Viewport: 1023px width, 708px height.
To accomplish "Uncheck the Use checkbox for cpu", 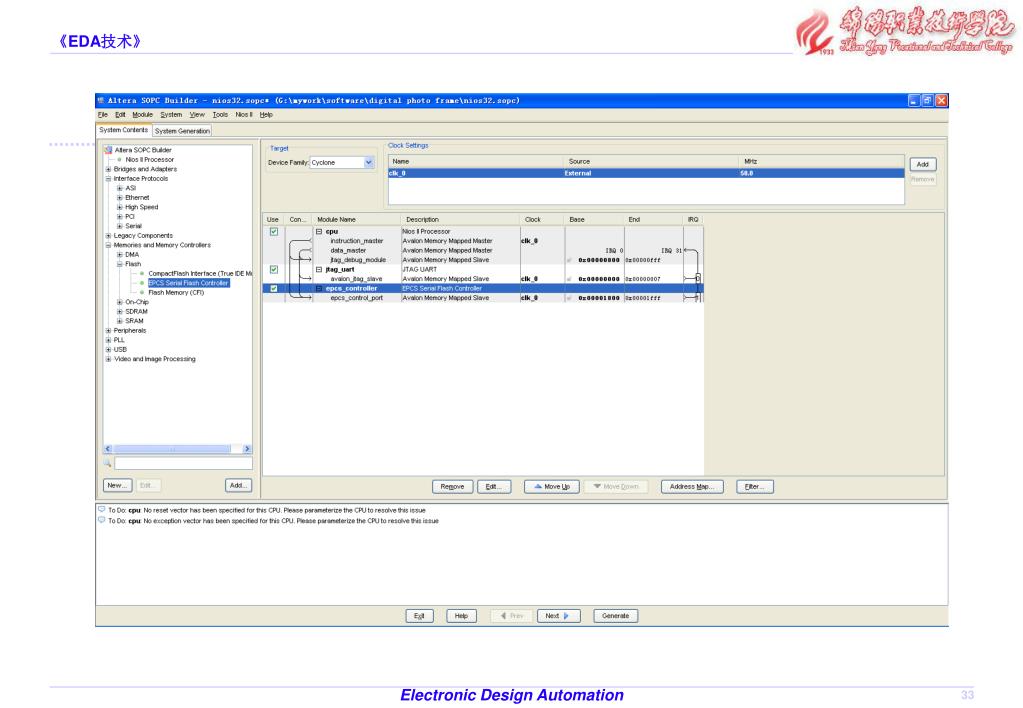I will coord(274,232).
